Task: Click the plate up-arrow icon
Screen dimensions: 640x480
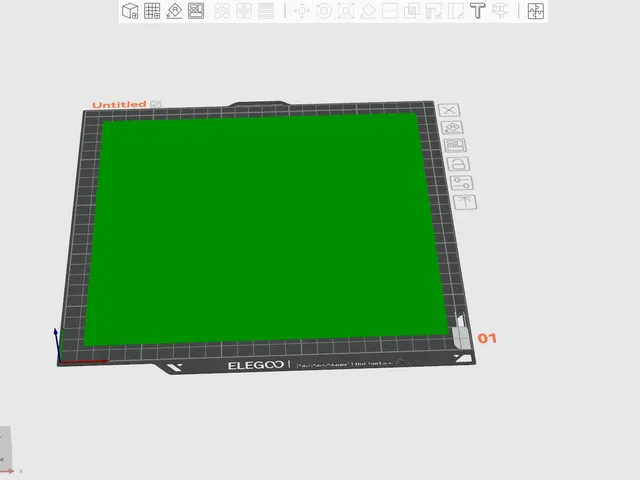Action: coord(465,202)
